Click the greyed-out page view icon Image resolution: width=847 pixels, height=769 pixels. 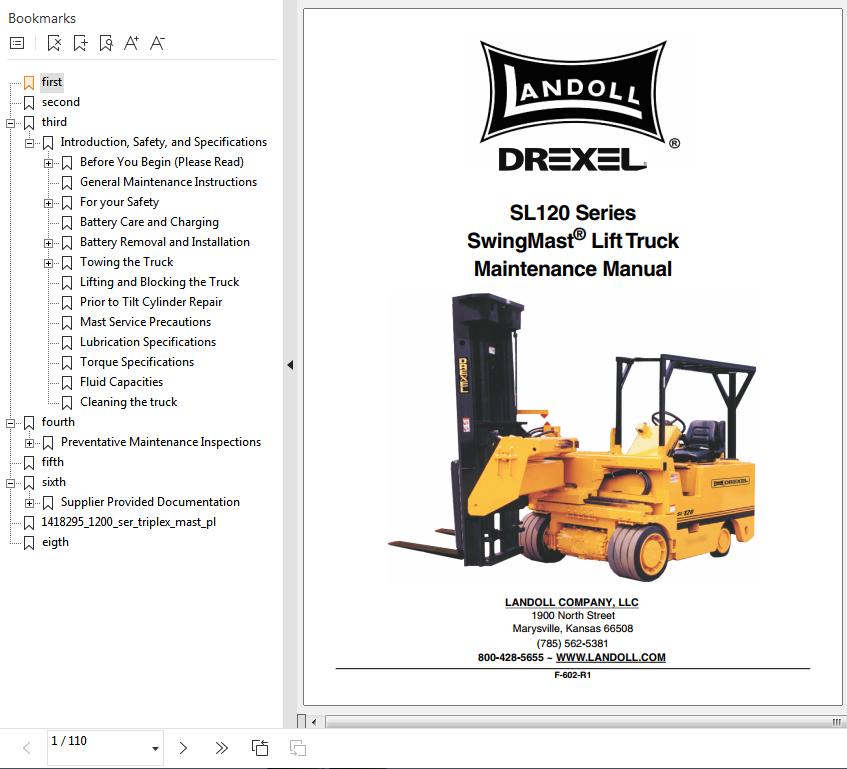[x=298, y=748]
